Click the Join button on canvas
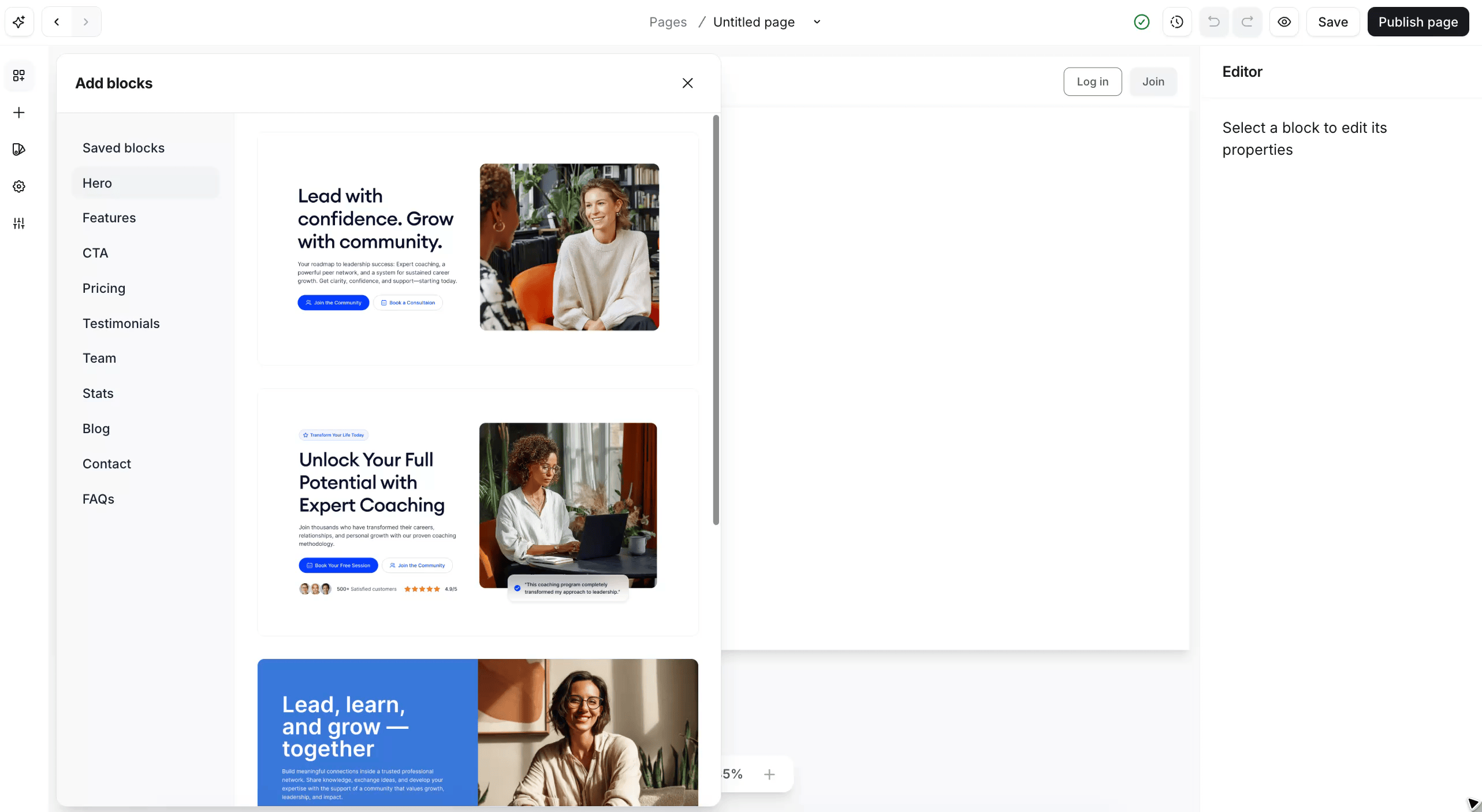 click(1153, 81)
